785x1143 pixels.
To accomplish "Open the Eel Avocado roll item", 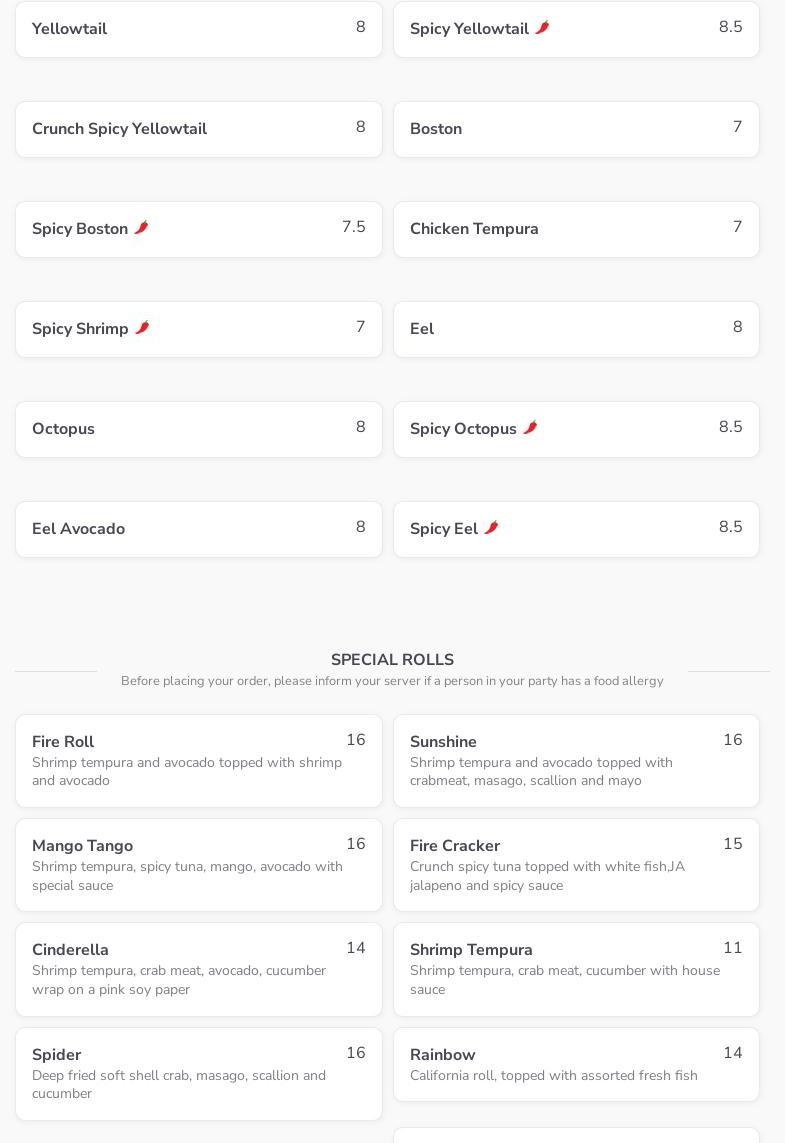I will click(198, 529).
